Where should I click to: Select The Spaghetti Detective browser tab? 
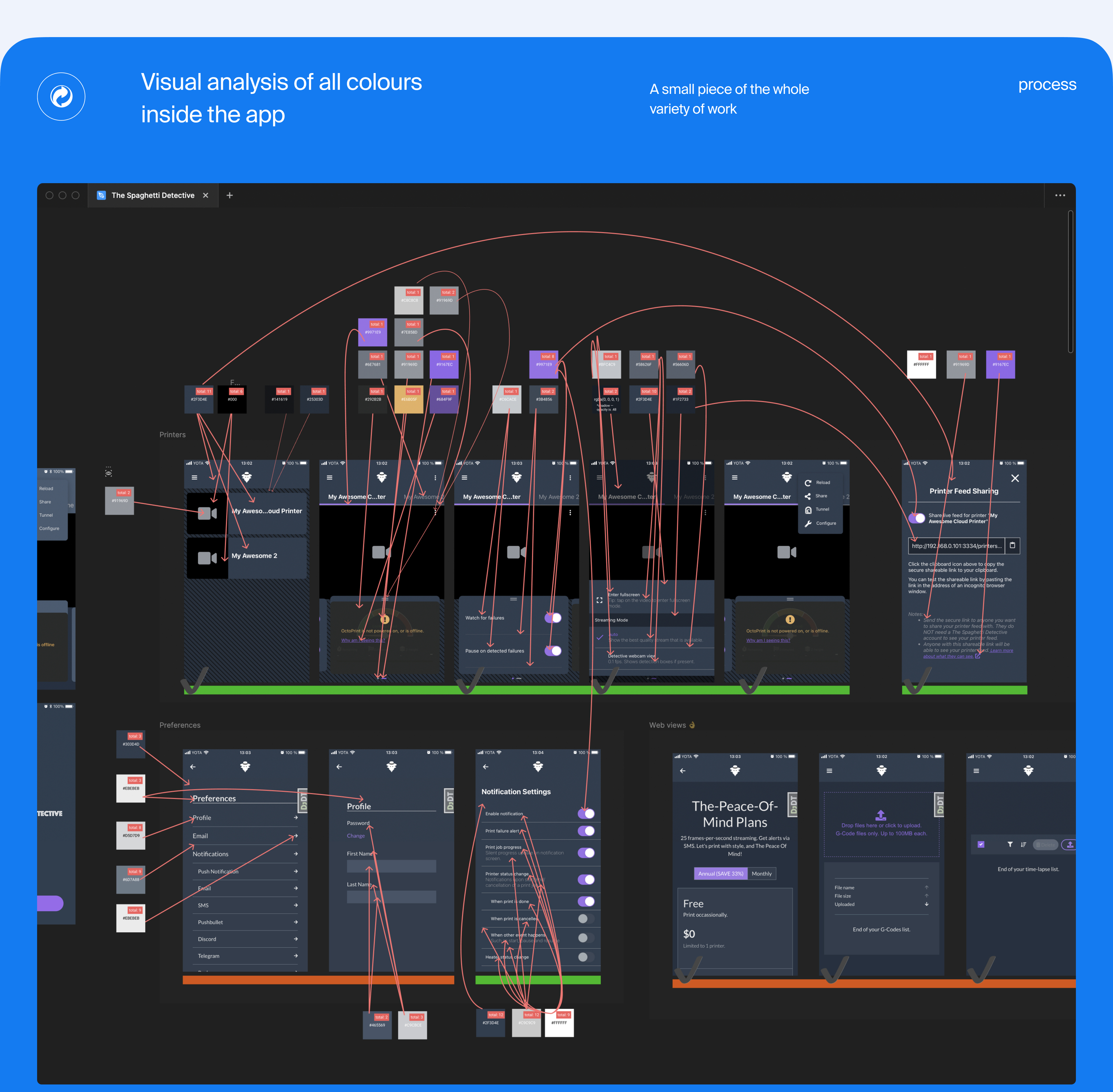coord(153,195)
